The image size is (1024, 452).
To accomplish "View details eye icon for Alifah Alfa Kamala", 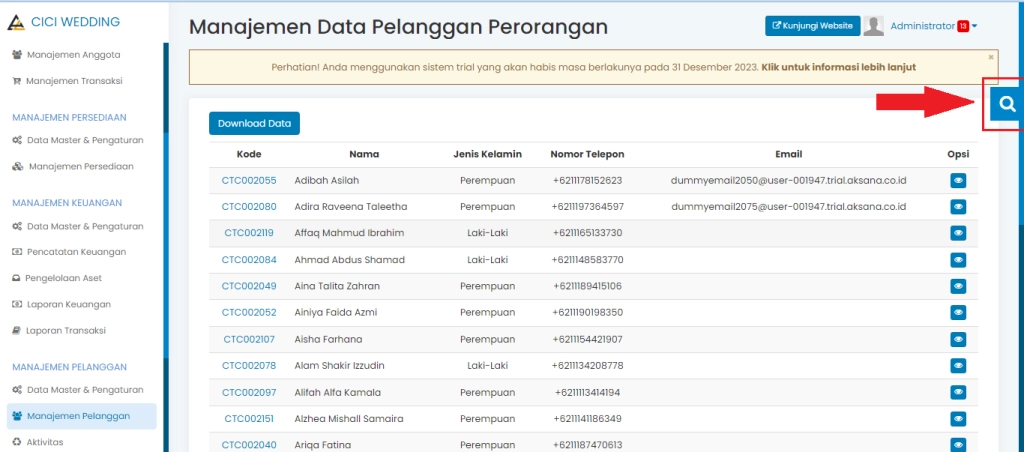I will [958, 393].
